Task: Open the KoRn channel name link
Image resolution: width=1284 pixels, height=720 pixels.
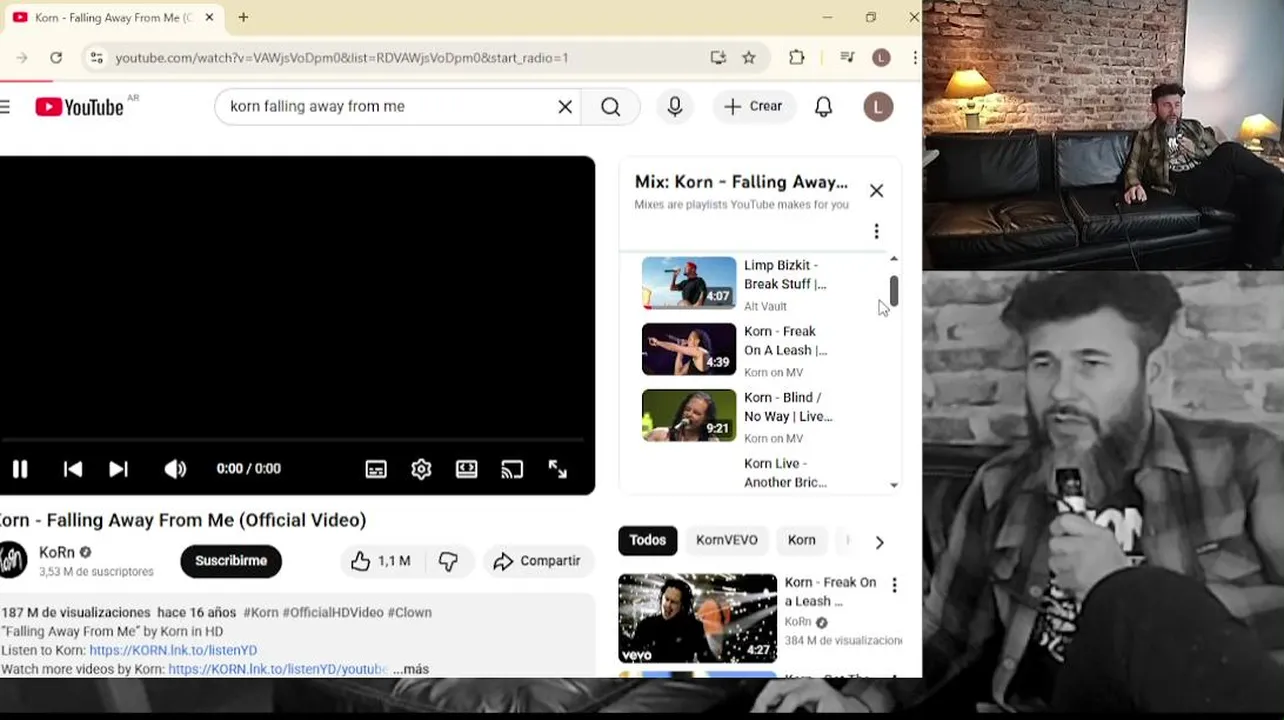Action: tap(56, 552)
